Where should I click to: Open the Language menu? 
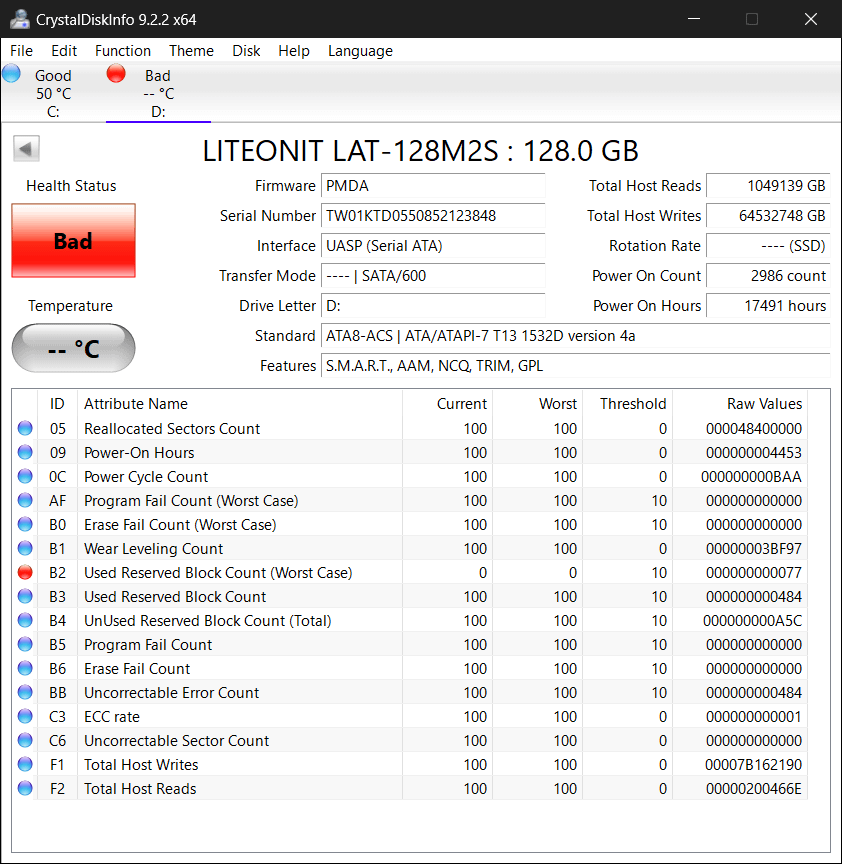pyautogui.click(x=360, y=51)
